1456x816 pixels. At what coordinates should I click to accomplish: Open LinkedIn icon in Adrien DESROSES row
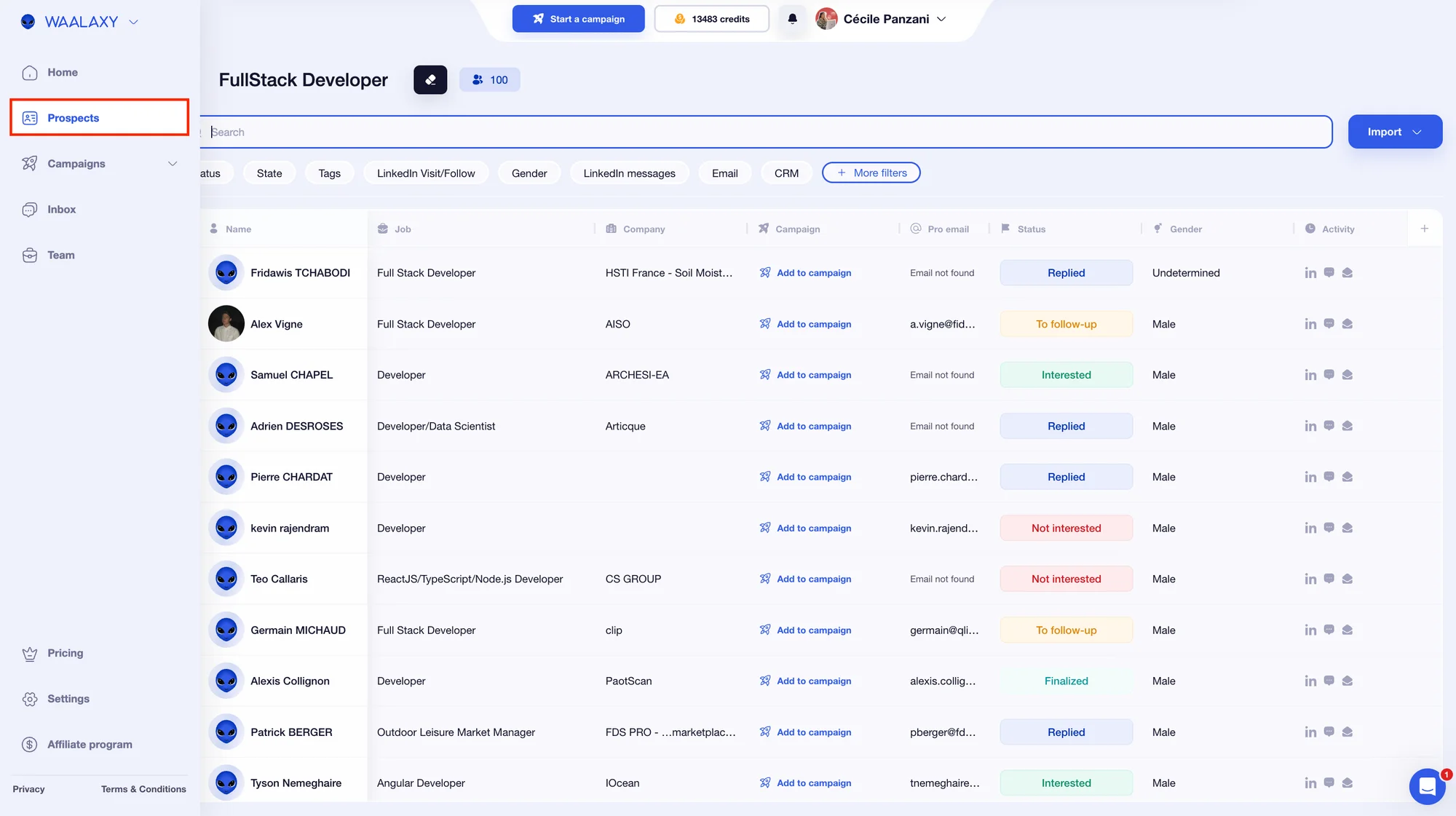click(1310, 426)
